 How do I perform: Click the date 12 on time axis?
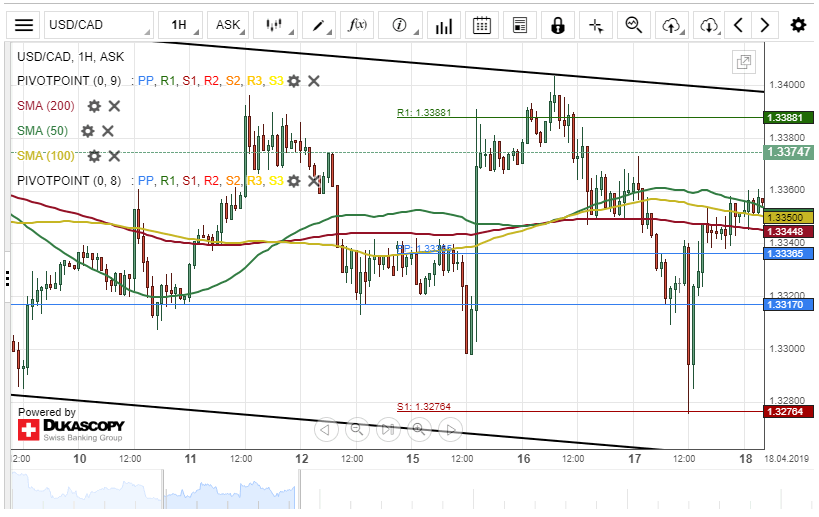pos(301,459)
